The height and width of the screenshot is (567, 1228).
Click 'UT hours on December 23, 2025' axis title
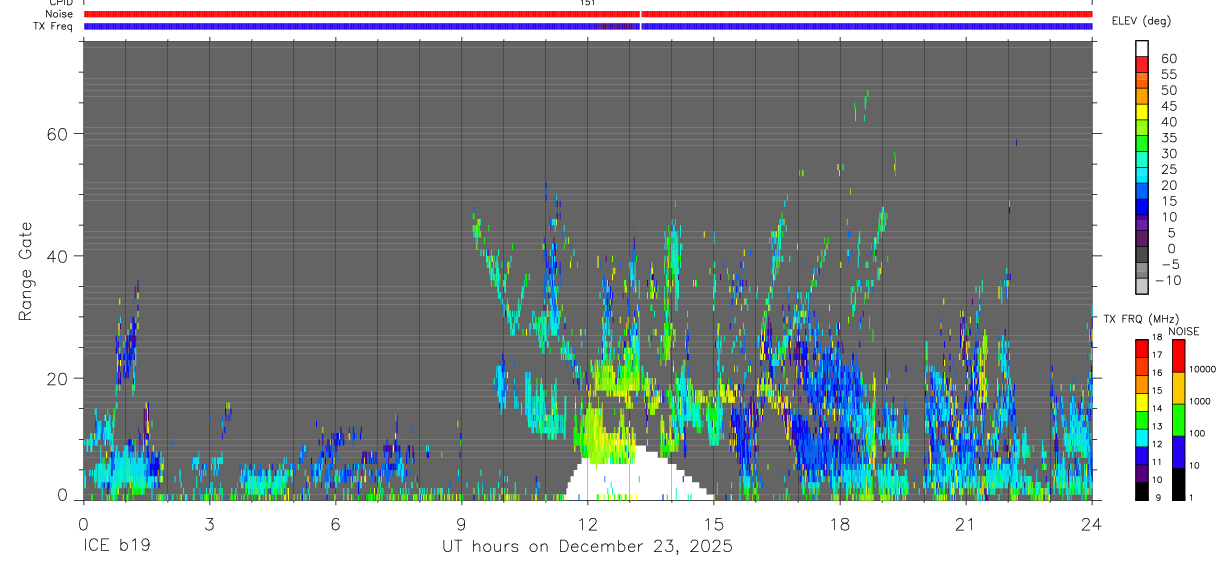[588, 547]
